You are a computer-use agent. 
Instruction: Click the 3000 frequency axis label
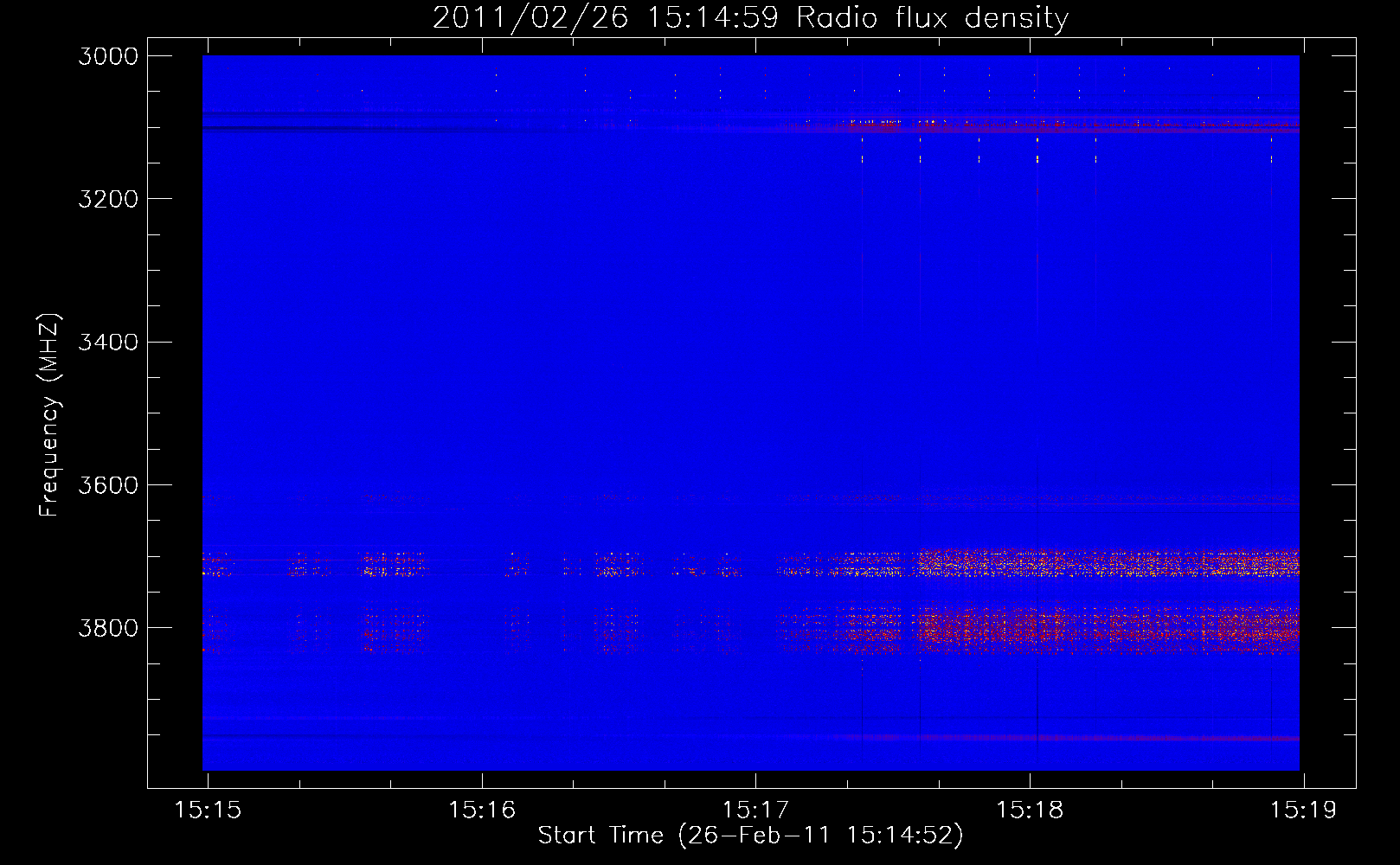tap(108, 56)
